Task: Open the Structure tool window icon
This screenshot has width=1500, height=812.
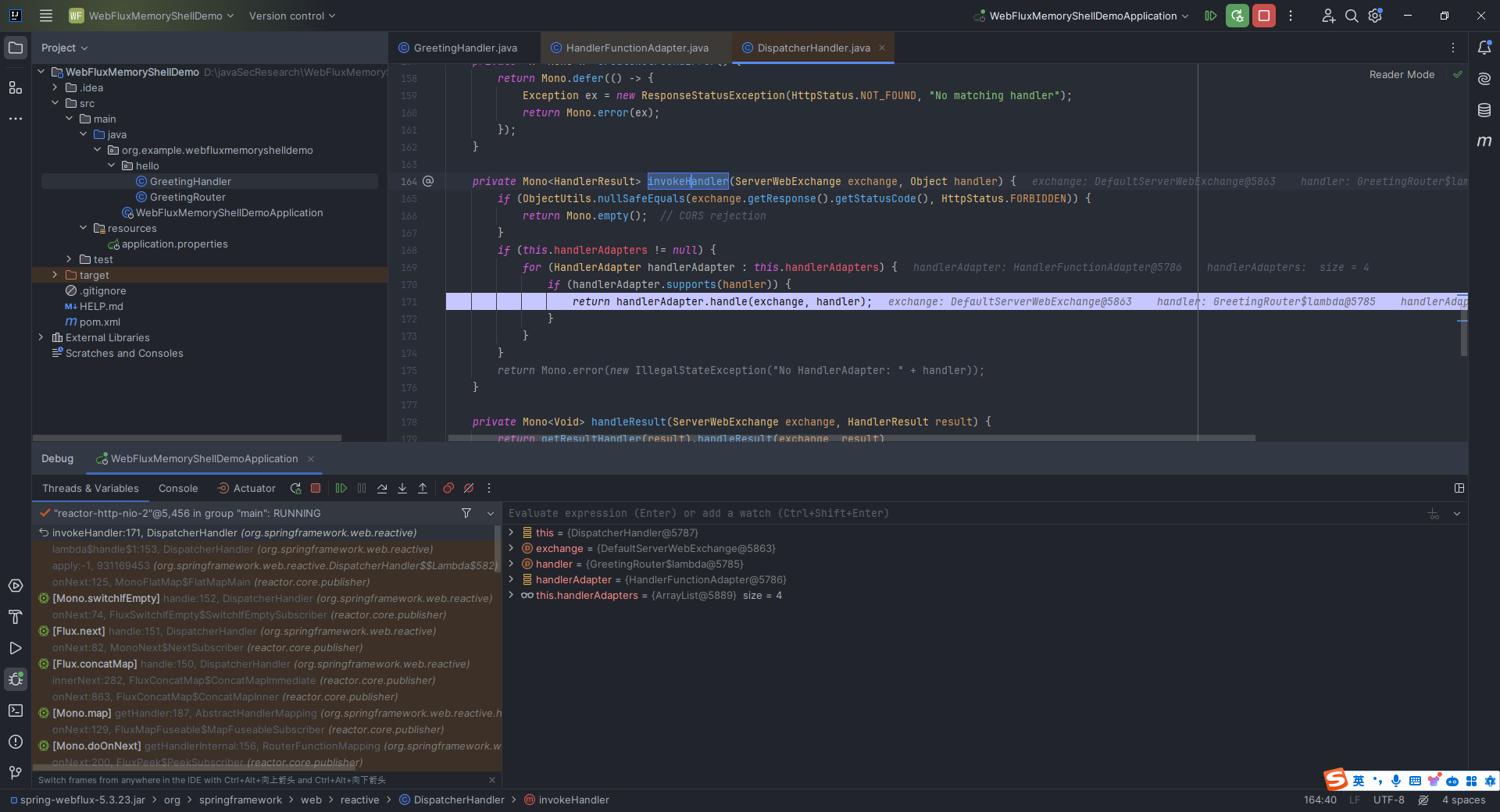Action: pos(16,87)
